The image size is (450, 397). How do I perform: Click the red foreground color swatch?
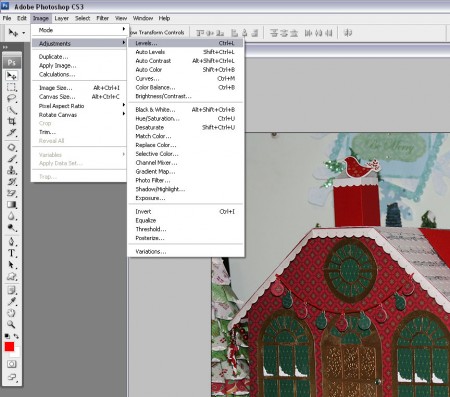(x=9, y=347)
